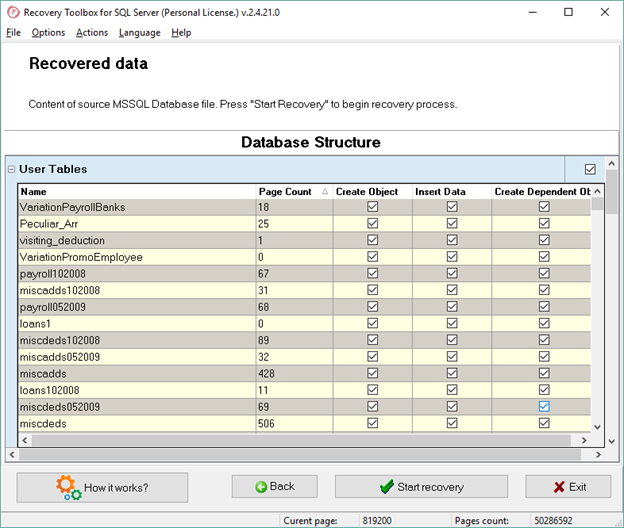Viewport: 624px width, 528px height.
Task: Select the miscadds102008 table name
Action: click(x=60, y=290)
